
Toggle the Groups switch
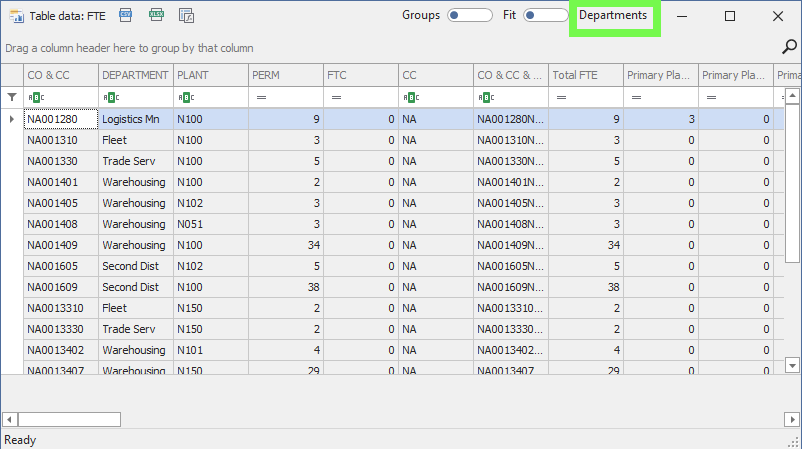(x=469, y=15)
